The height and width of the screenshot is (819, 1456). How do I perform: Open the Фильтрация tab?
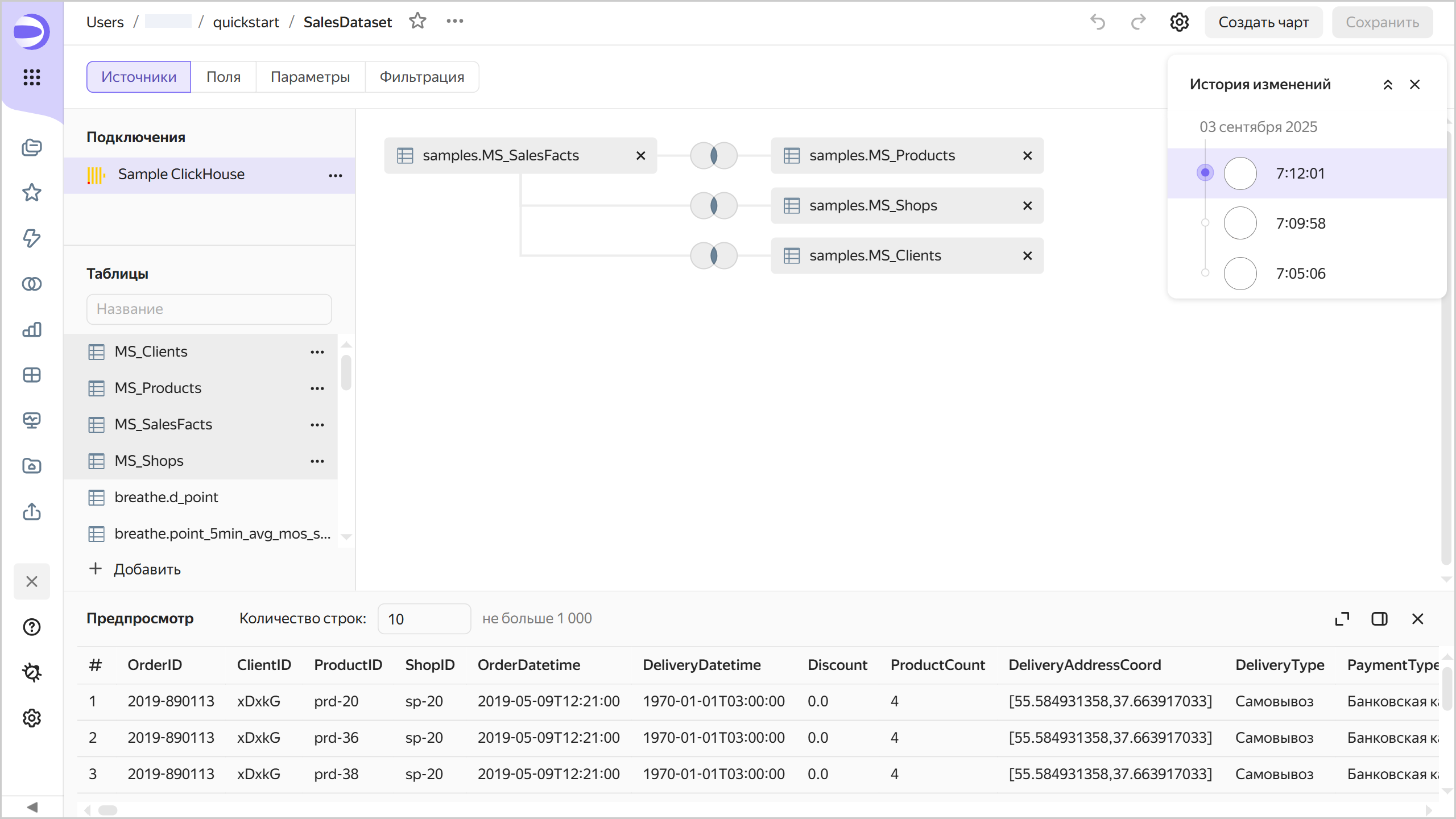click(421, 77)
